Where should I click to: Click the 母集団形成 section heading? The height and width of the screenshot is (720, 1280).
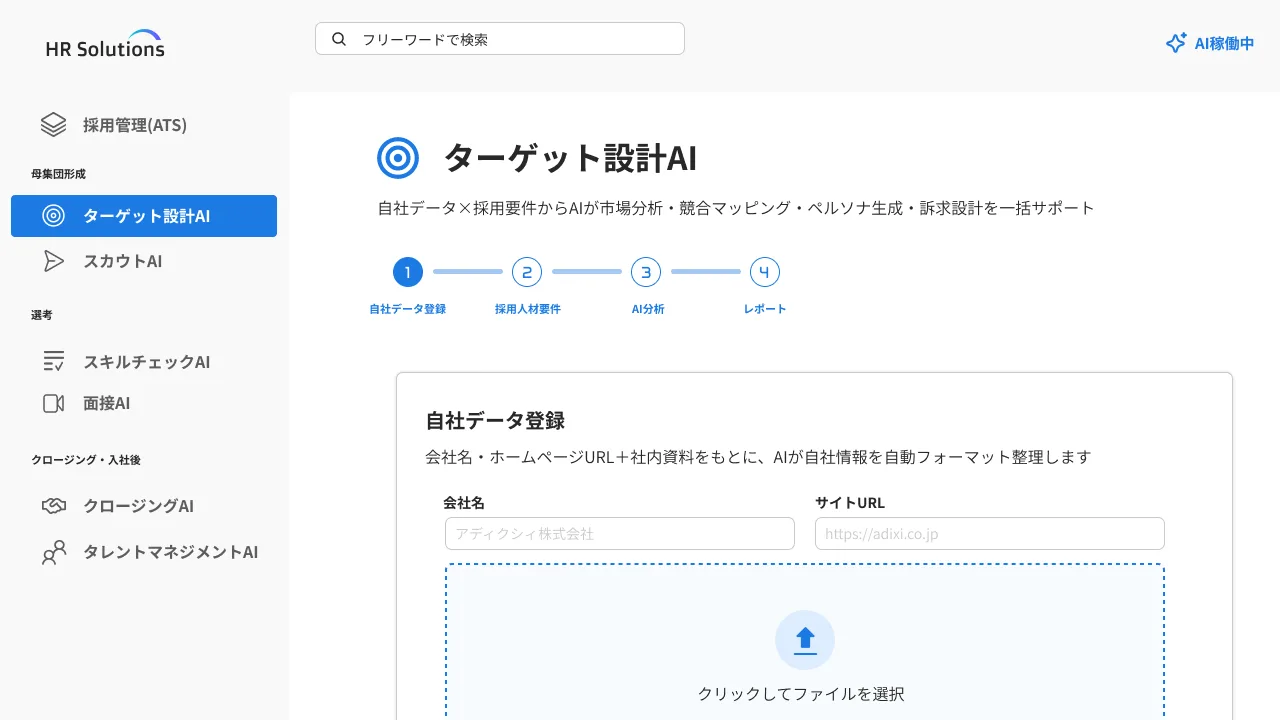point(58,174)
